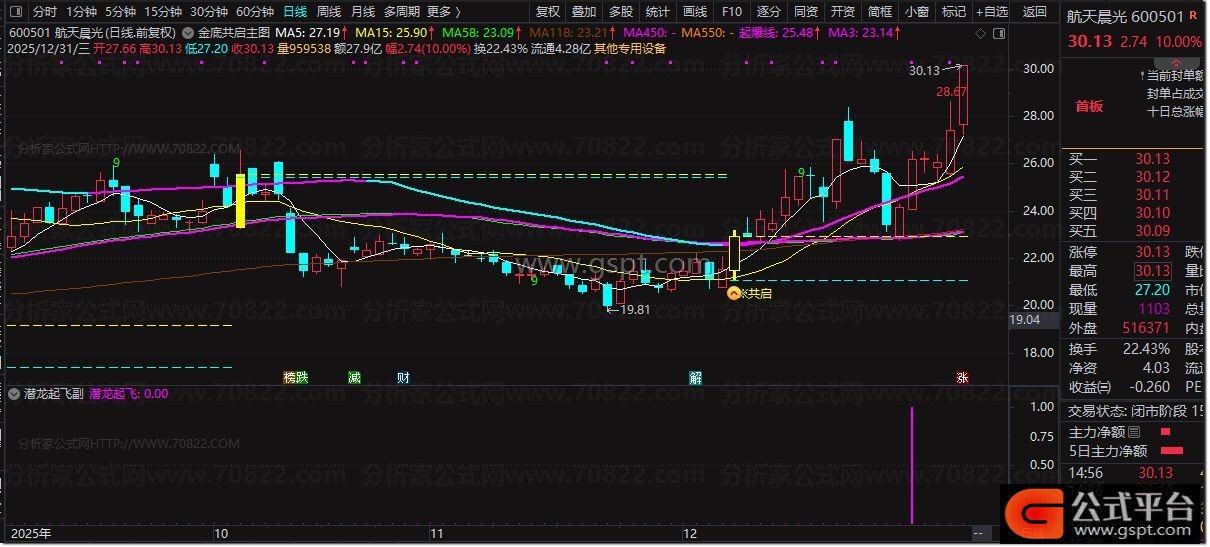Click the 财 event marker below chart

[403, 377]
